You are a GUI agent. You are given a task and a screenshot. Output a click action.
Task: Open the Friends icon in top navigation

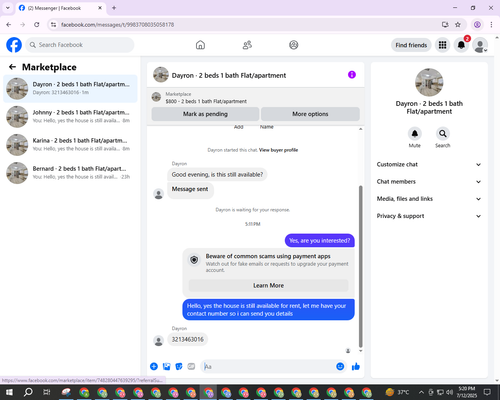point(247,45)
